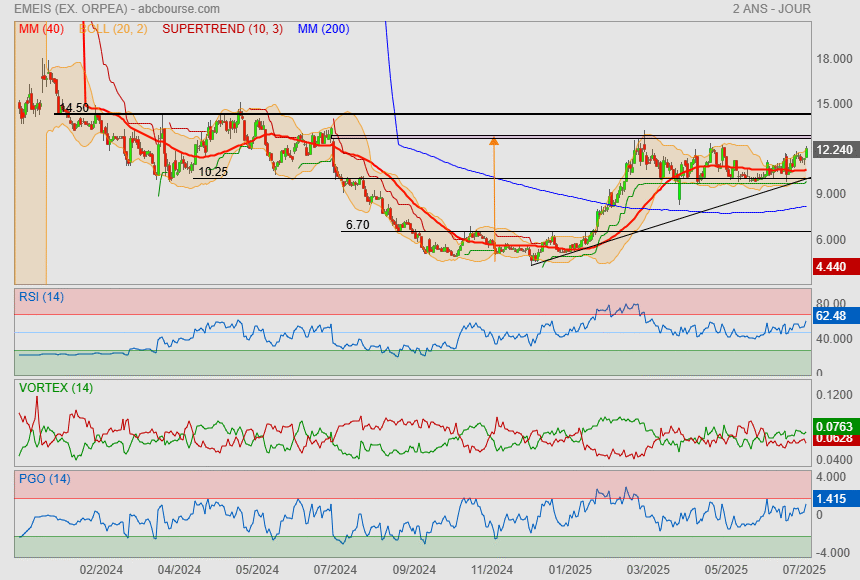Click the 05/2024 date axis label
The image size is (860, 580).
click(258, 570)
